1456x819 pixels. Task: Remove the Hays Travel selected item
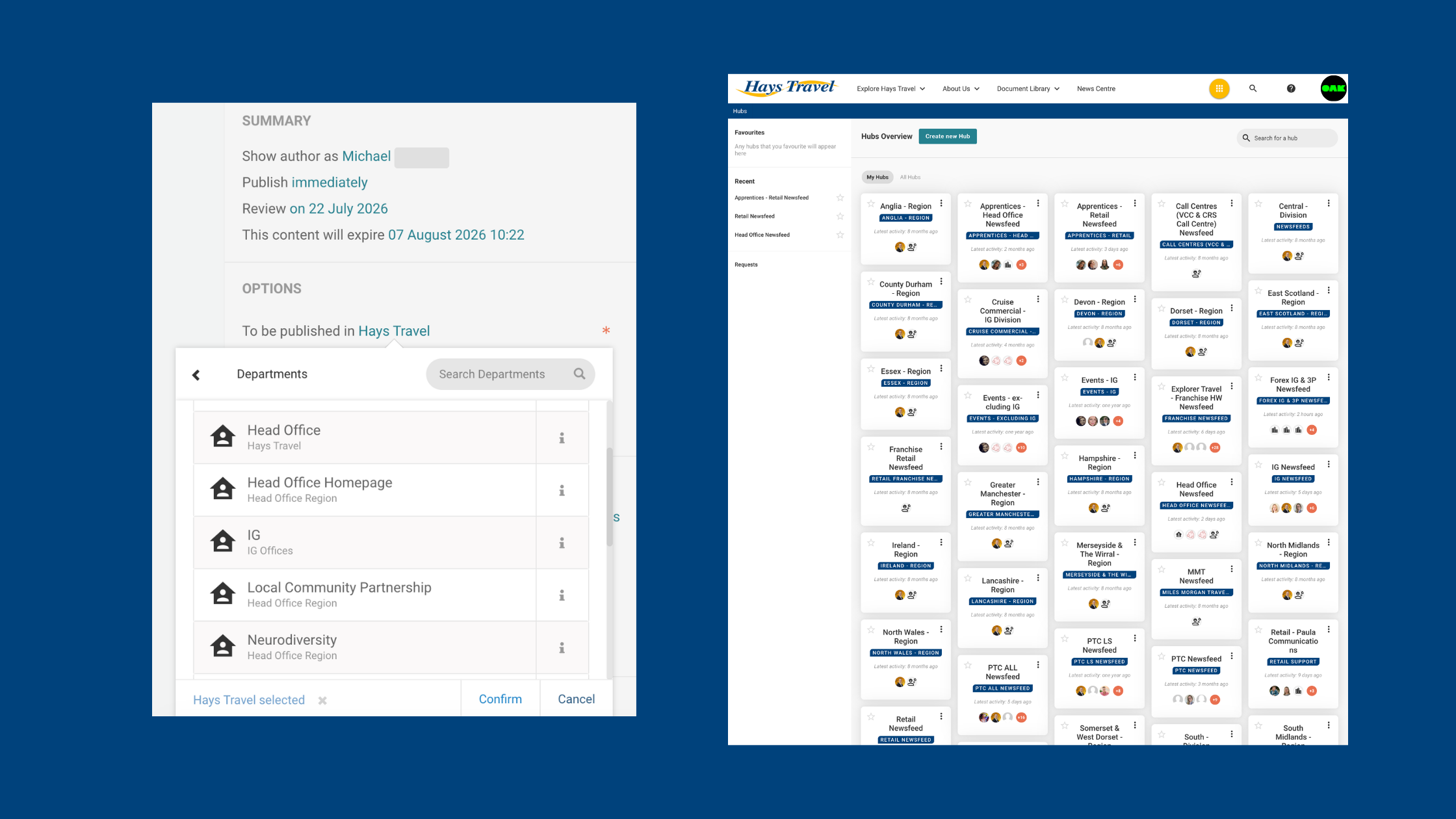coord(322,701)
